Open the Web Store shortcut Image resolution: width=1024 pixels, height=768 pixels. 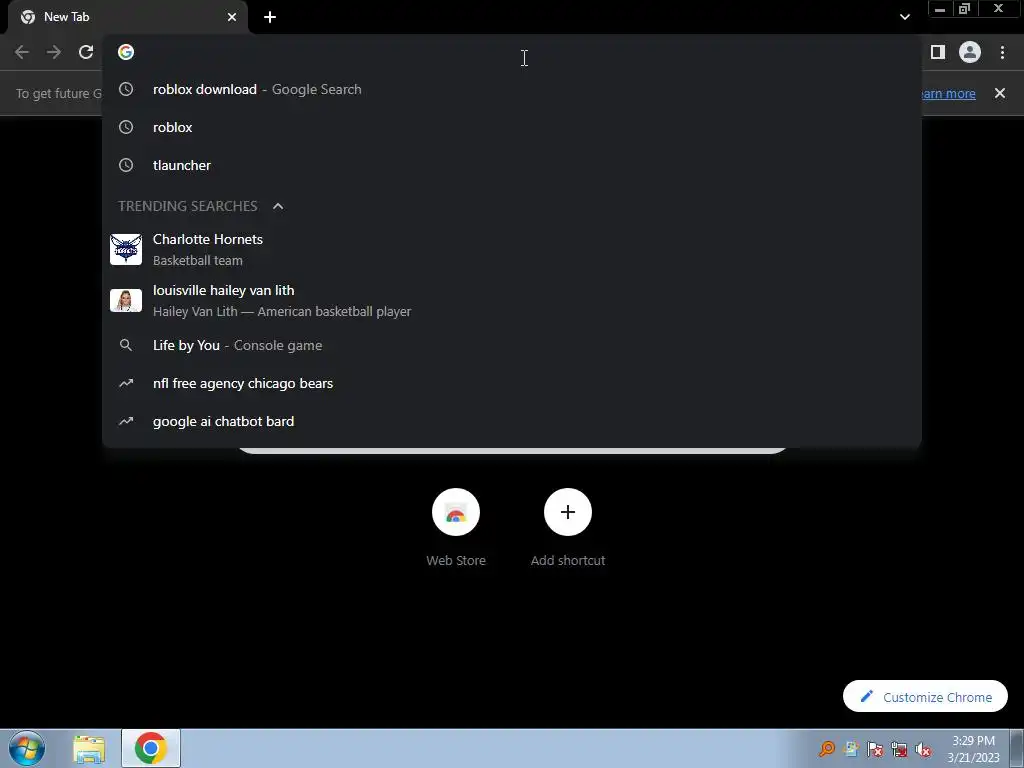coord(456,528)
